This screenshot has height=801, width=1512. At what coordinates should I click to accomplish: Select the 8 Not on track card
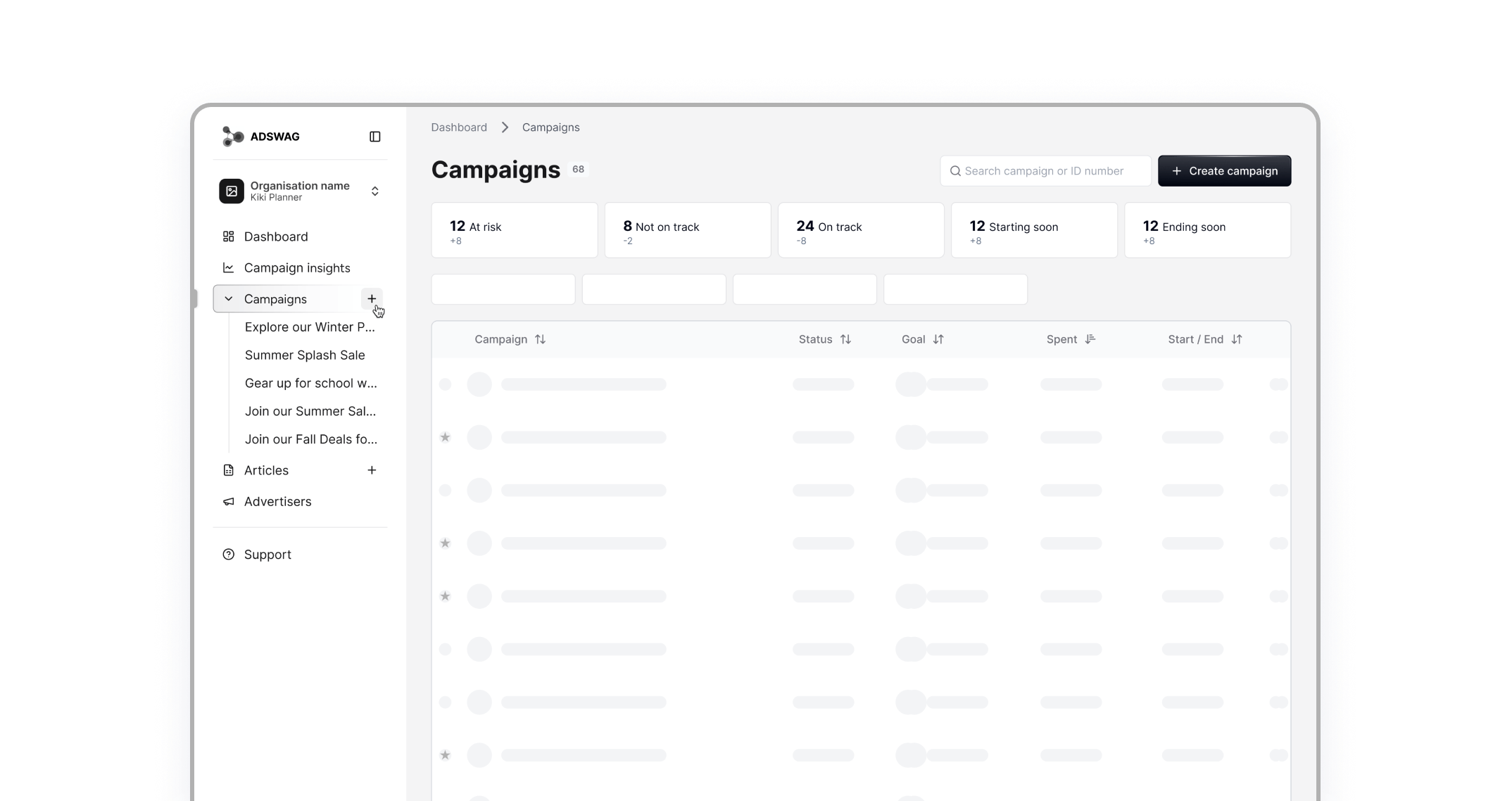click(x=688, y=230)
